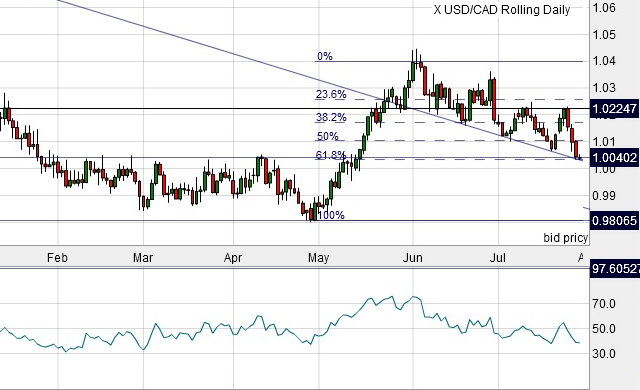Click the 'bid price' label
Viewport: 640px width, 390px height.
coord(565,237)
